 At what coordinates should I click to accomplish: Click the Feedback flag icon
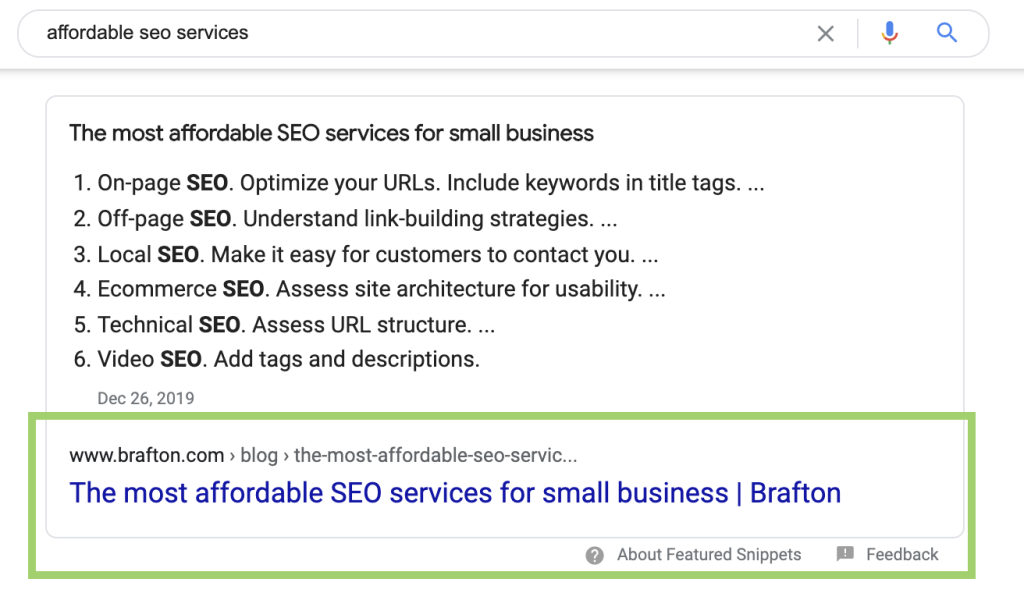pyautogui.click(x=845, y=554)
